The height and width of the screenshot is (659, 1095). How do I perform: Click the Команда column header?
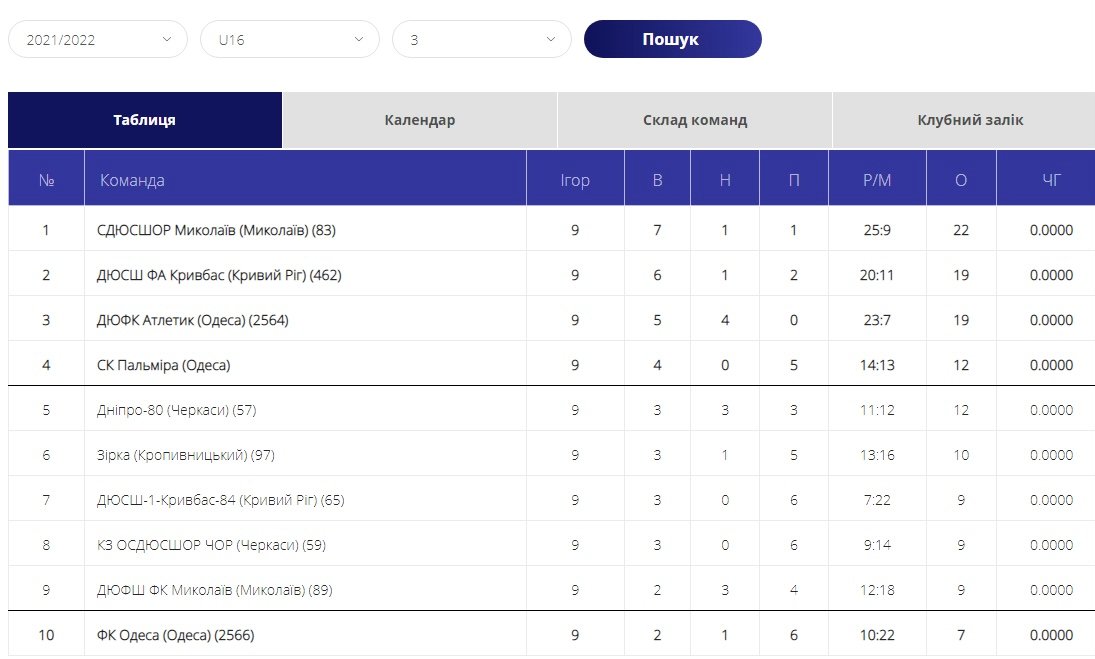click(x=132, y=180)
